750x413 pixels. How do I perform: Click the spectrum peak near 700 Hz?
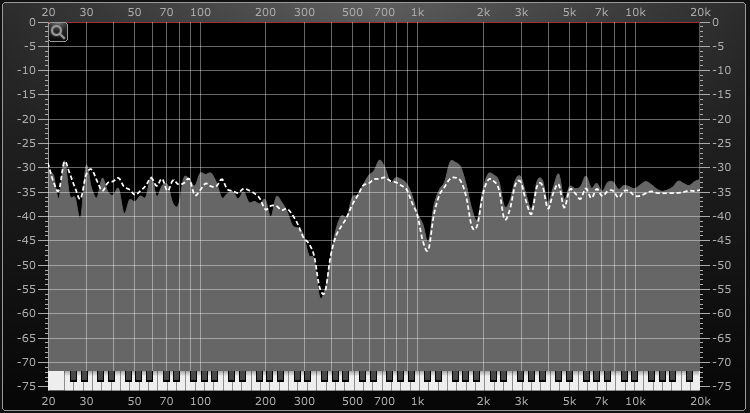point(380,162)
